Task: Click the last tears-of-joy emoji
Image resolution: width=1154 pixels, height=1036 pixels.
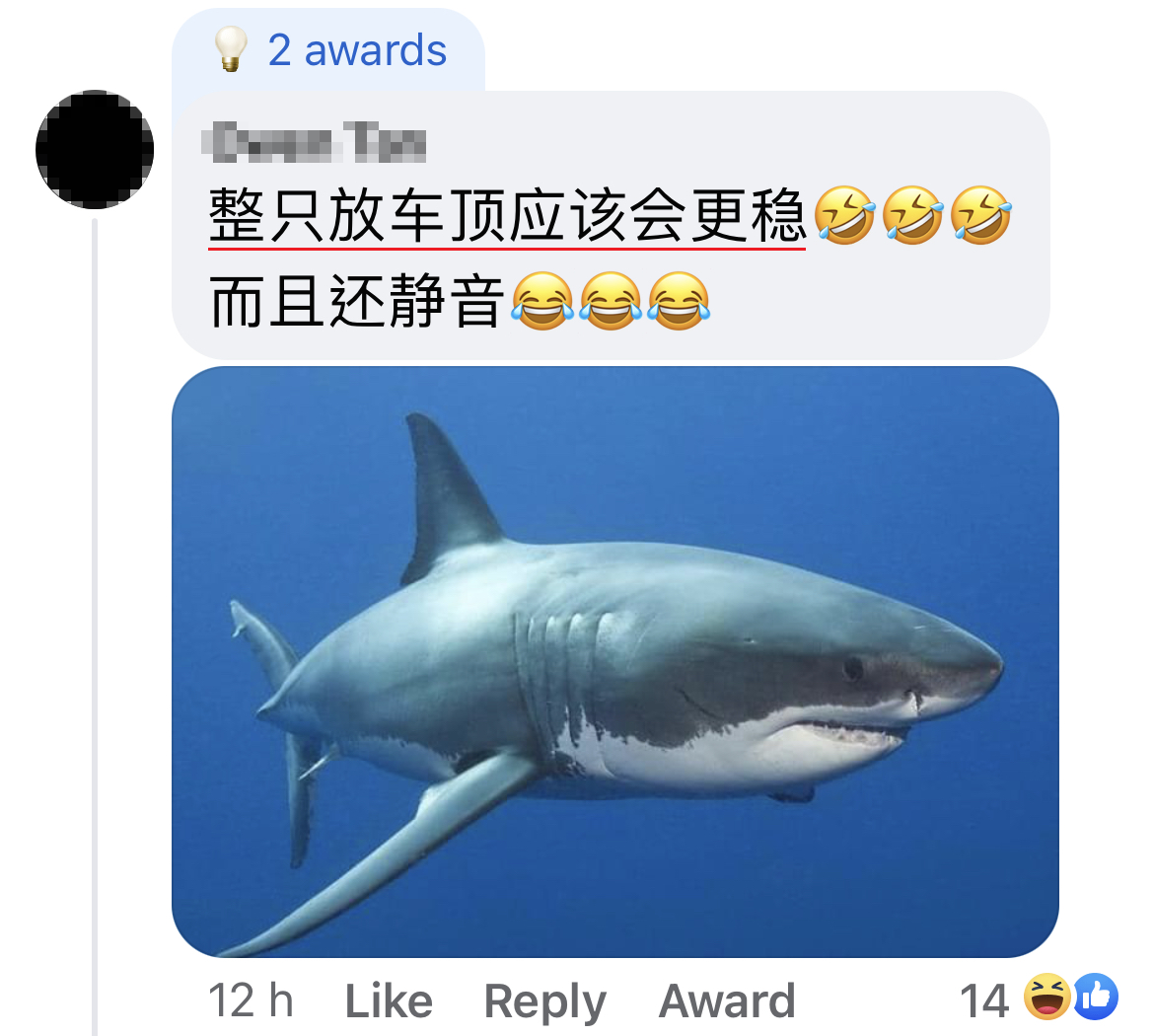Action: [679, 300]
